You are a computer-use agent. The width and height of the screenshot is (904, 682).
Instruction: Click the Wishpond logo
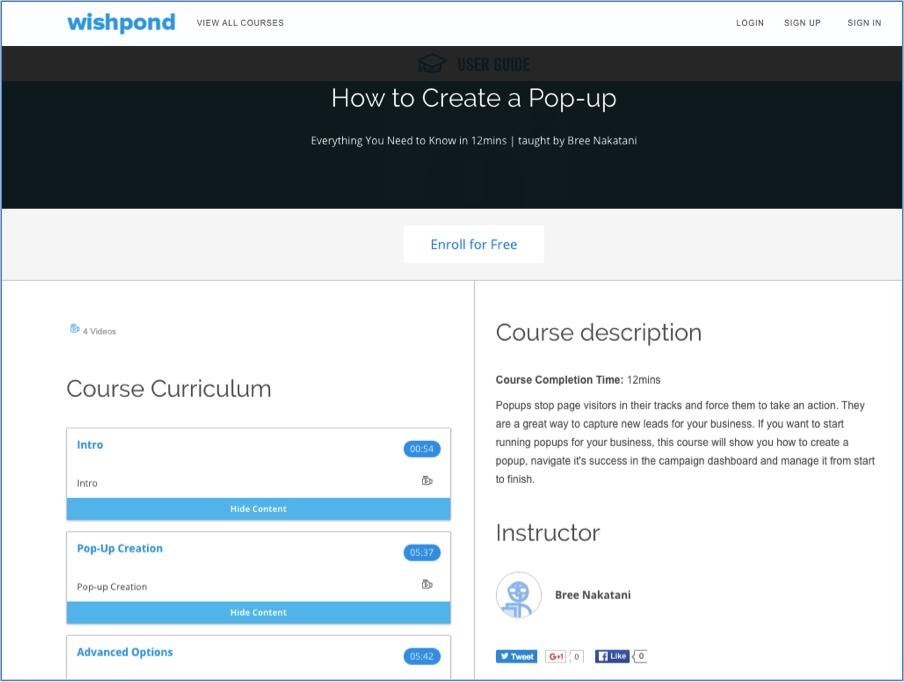[x=121, y=22]
